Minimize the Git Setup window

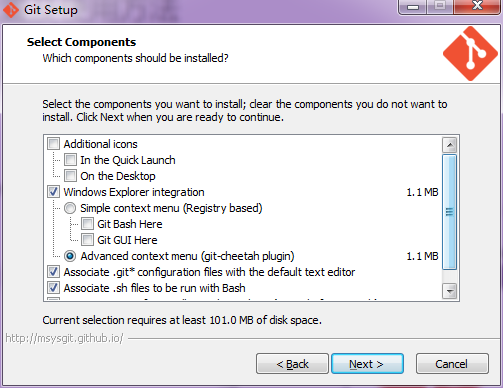[x=413, y=7]
